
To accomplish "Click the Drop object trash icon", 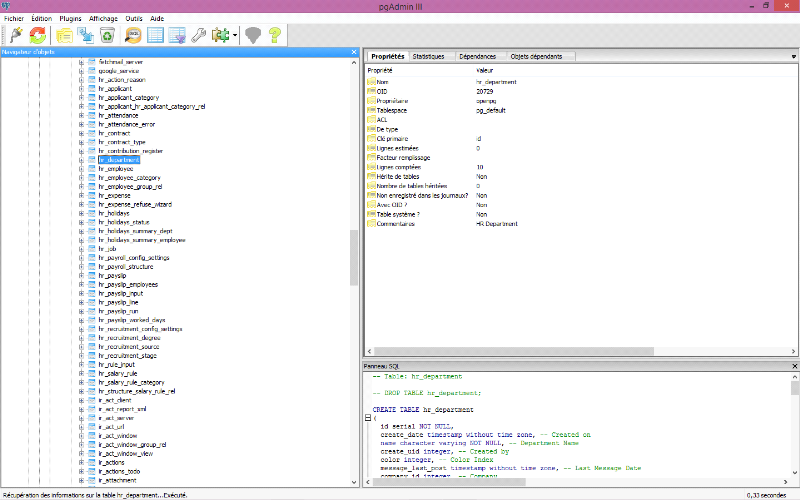I will pos(107,35).
